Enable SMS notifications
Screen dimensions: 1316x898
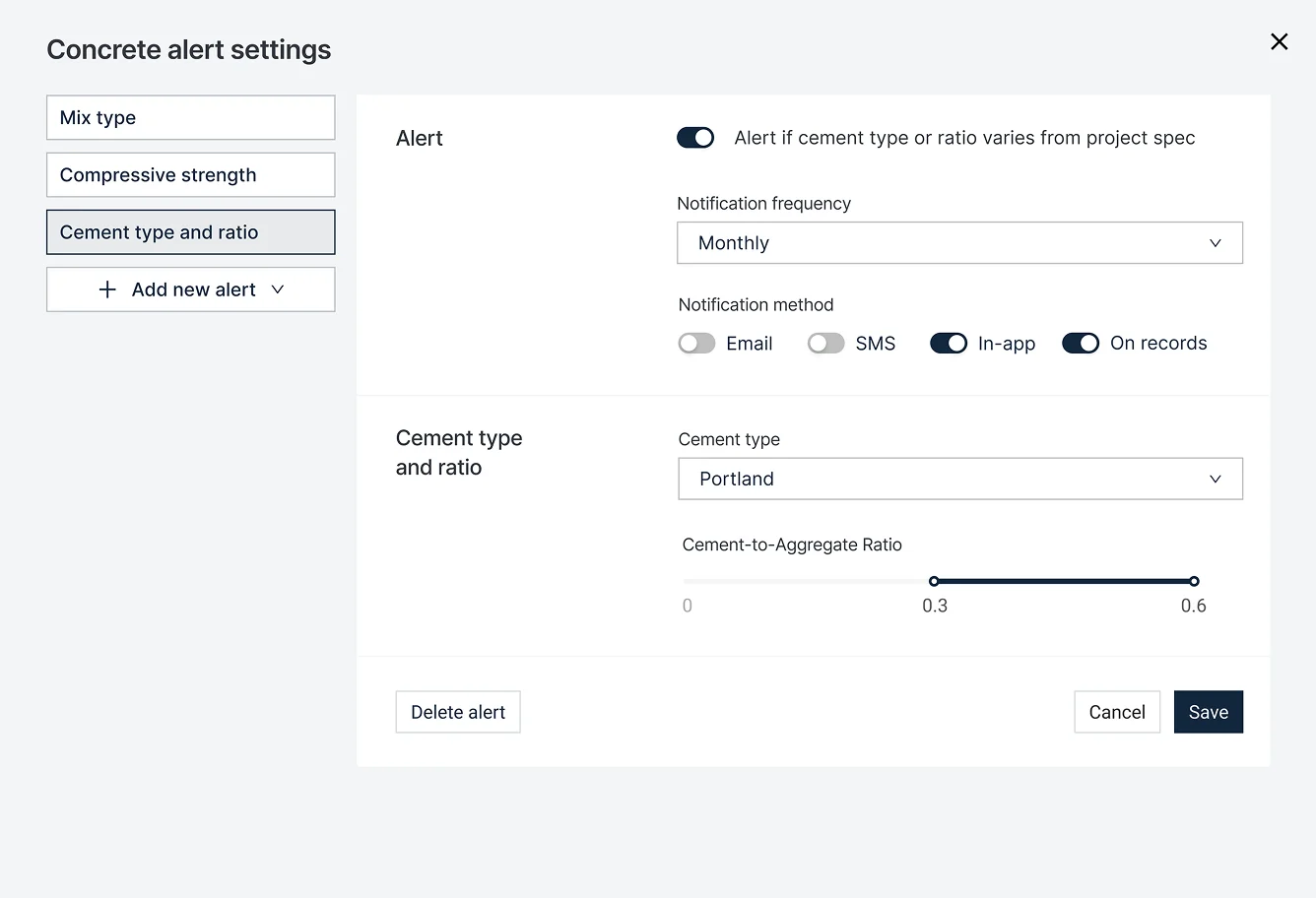[825, 344]
